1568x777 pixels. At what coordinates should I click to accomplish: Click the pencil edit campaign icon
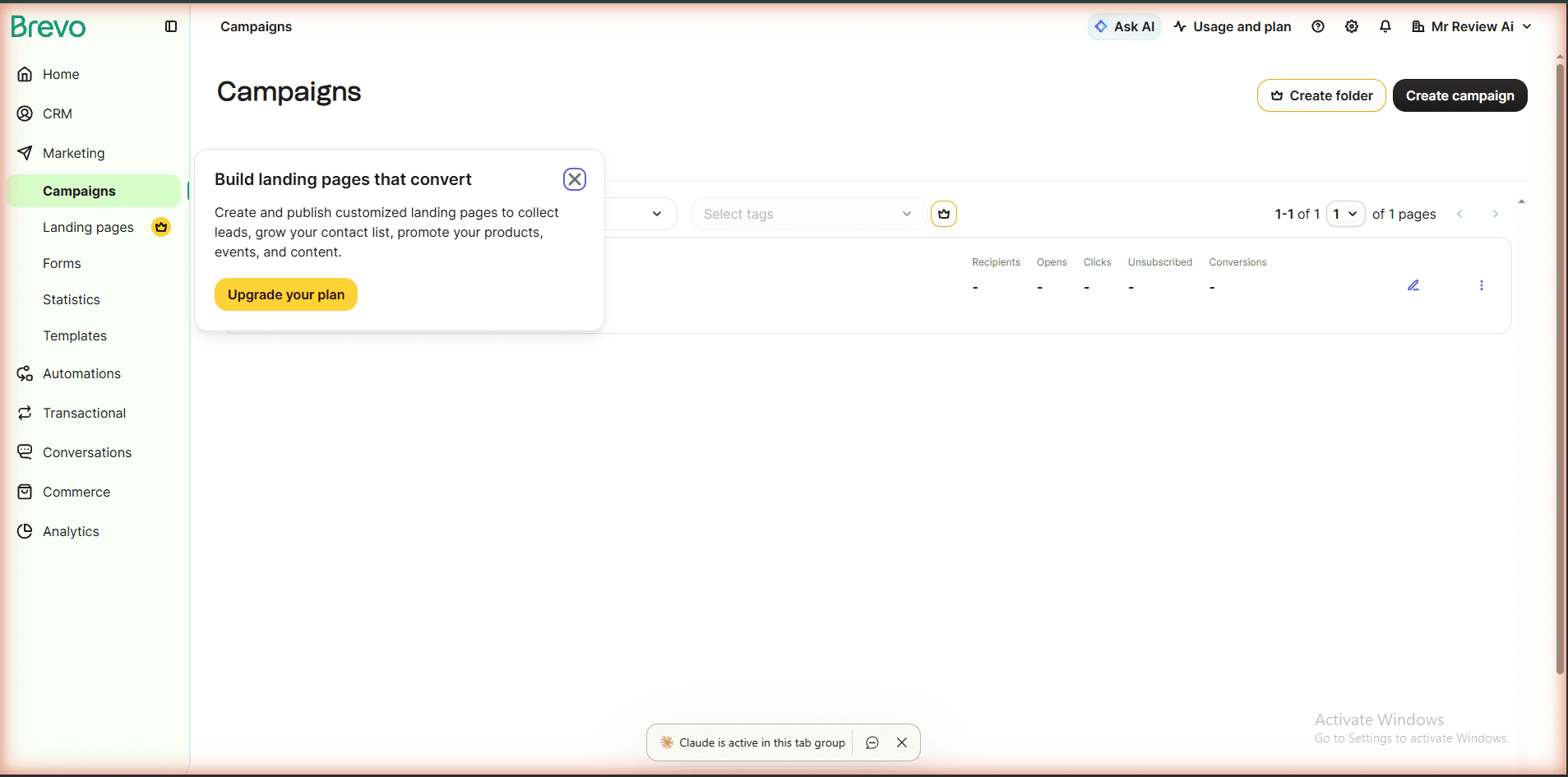(1413, 285)
